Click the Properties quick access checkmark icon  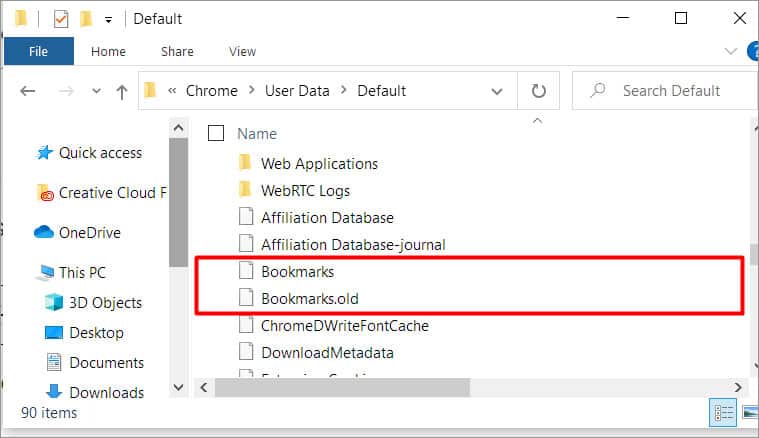pyautogui.click(x=61, y=19)
